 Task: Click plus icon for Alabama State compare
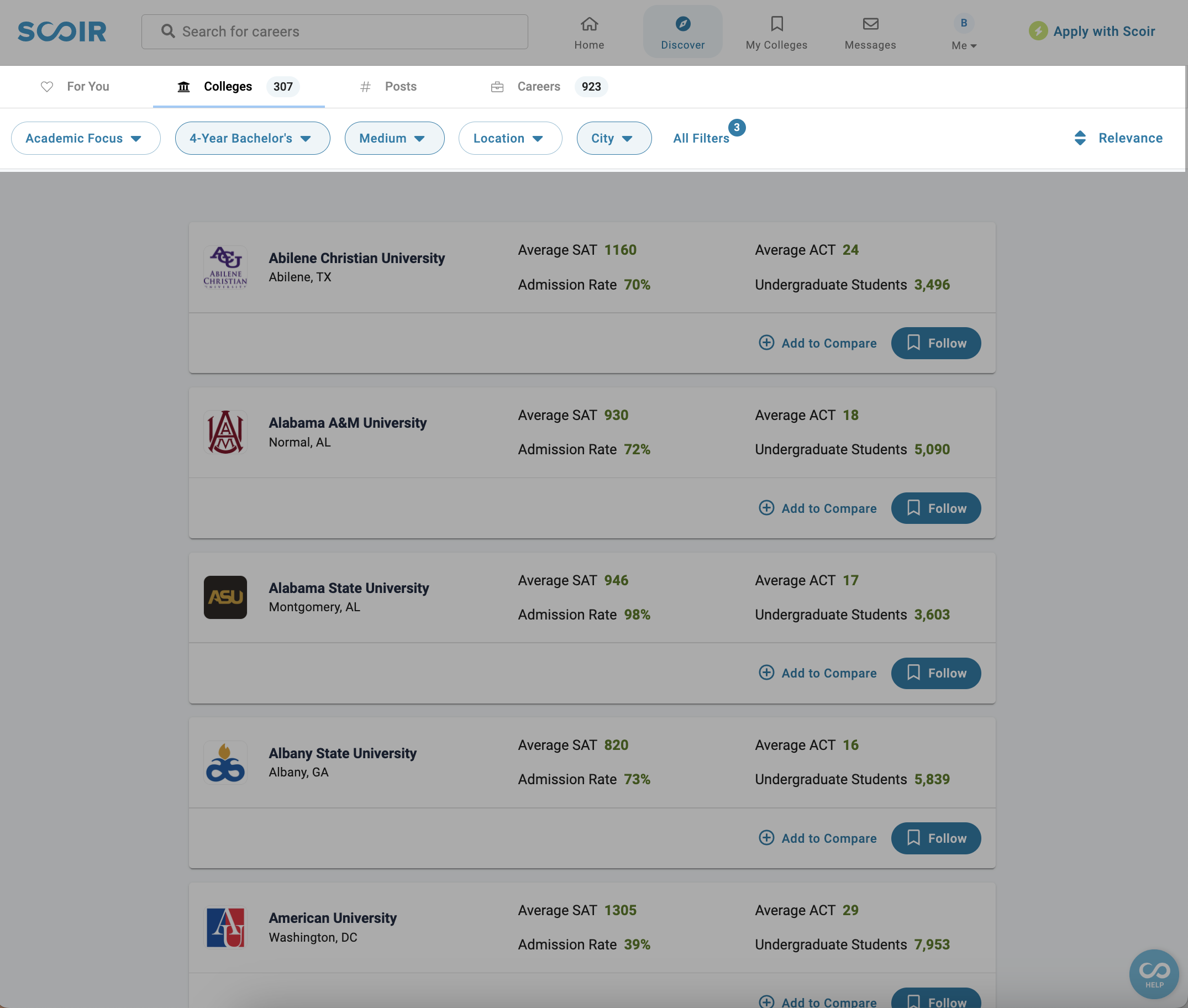[766, 672]
